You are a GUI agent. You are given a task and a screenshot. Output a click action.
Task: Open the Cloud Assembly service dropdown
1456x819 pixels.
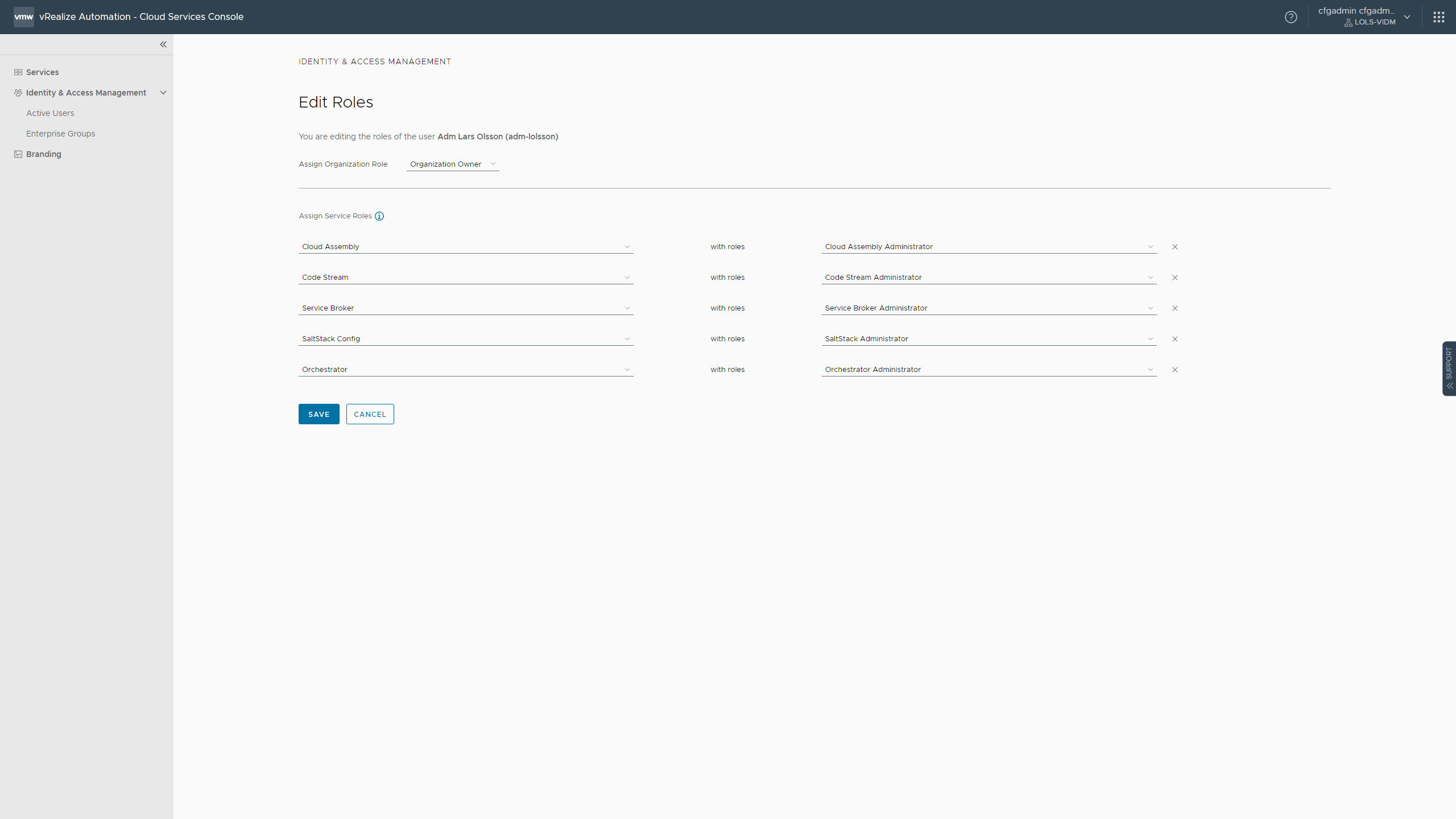466,247
